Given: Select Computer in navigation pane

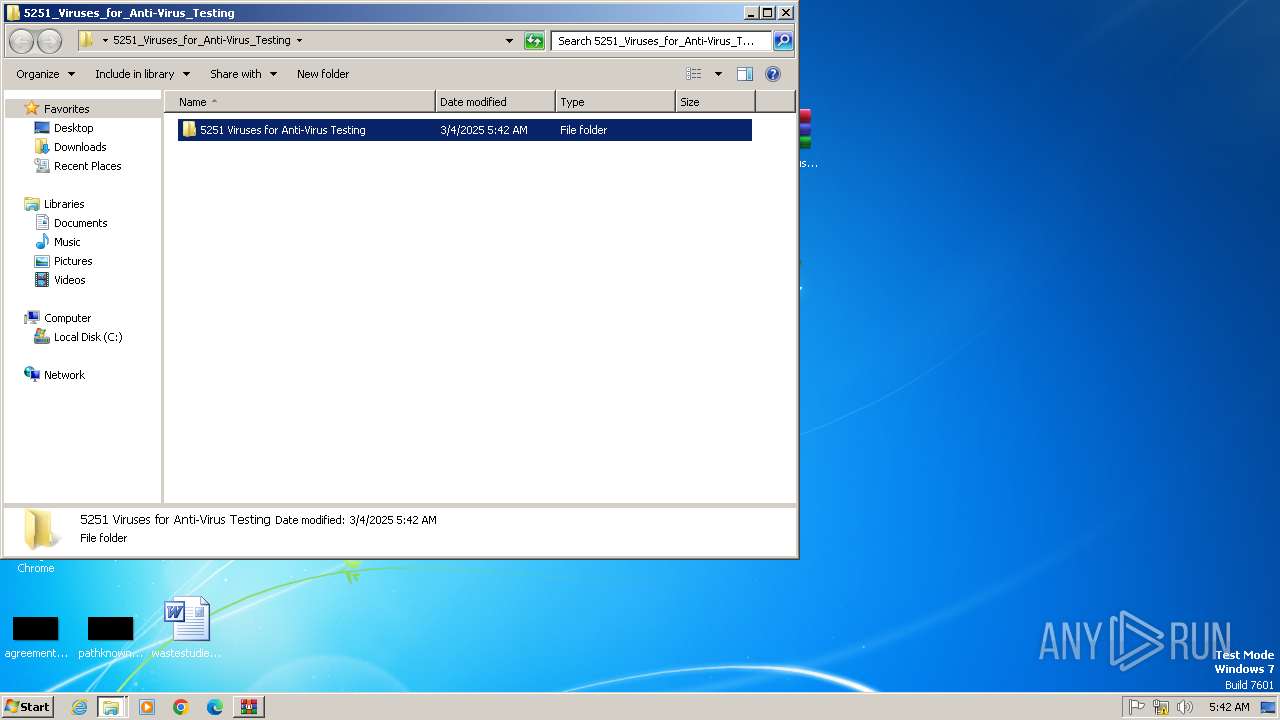Looking at the screenshot, I should (x=67, y=318).
